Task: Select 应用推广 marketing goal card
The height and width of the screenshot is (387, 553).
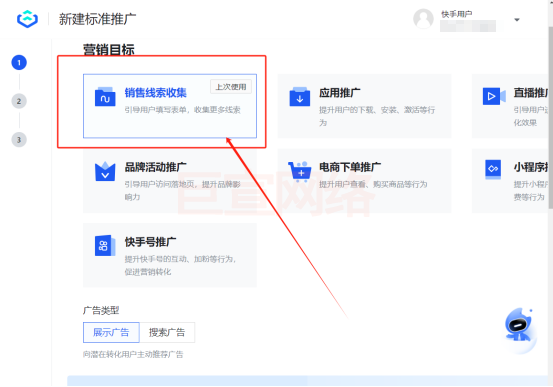Action: 364,106
